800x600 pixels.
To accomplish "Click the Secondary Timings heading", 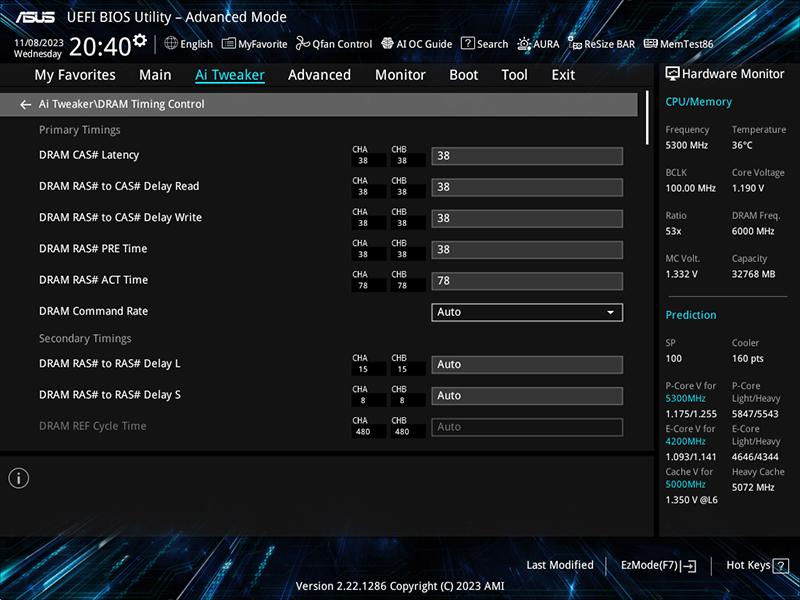I will (85, 339).
